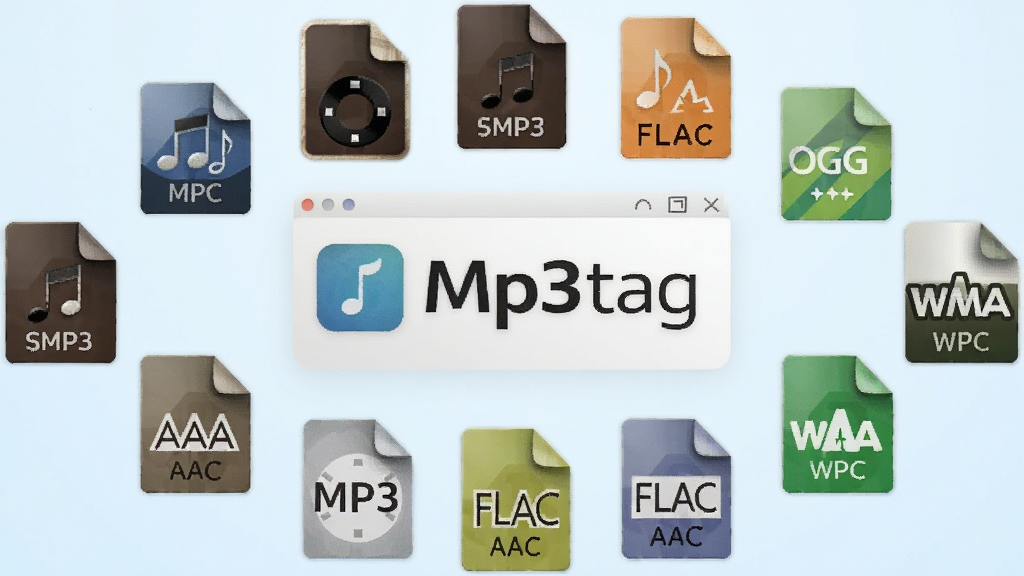
Task: Click the blue Mp3tag music note logo
Action: (x=360, y=287)
